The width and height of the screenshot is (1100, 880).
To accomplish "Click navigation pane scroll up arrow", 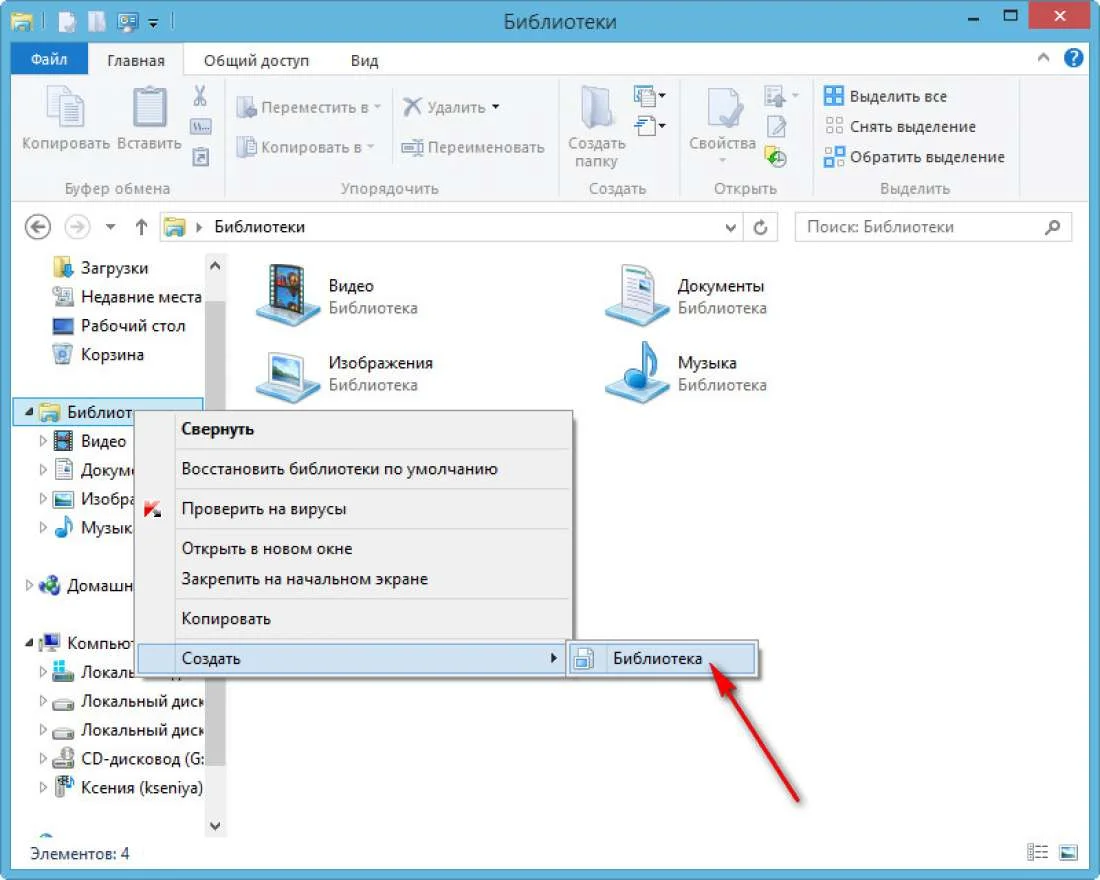I will [215, 266].
